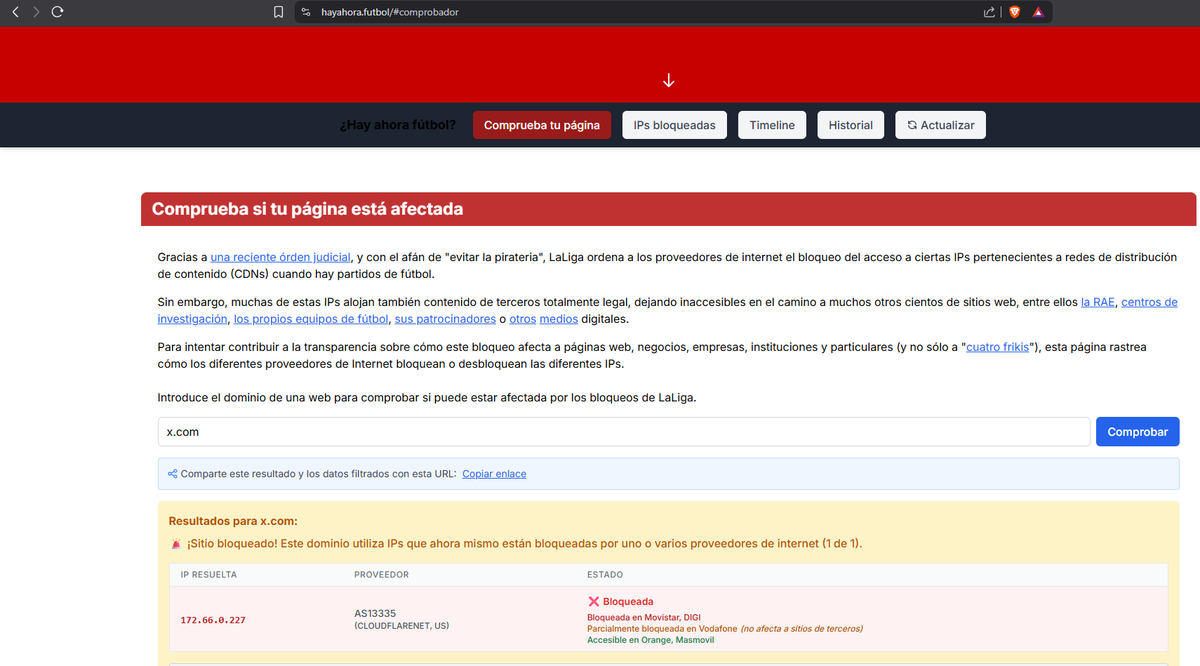Go forward with the browser forward arrow
This screenshot has width=1200, height=666.
pos(36,12)
